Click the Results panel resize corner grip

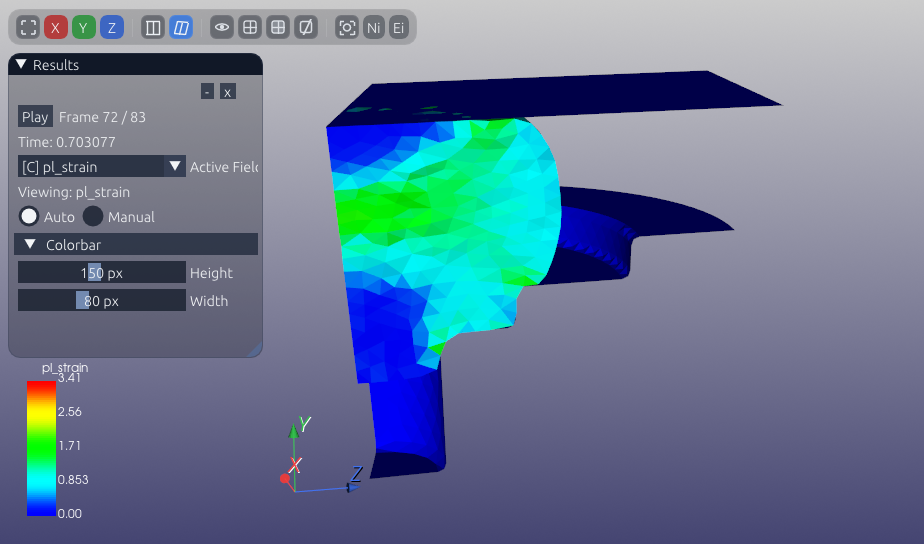pos(255,350)
